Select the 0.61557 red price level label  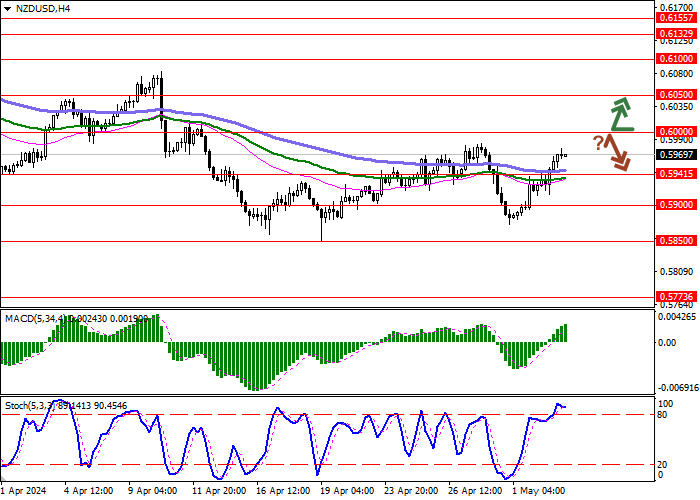pos(676,18)
